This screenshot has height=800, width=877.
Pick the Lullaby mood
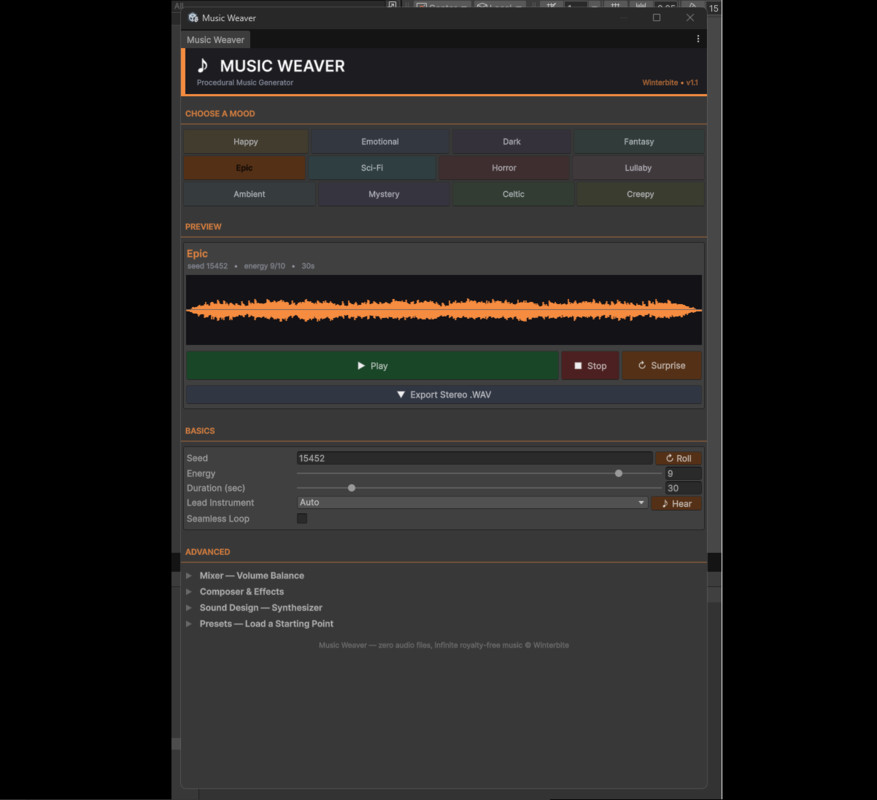click(638, 168)
